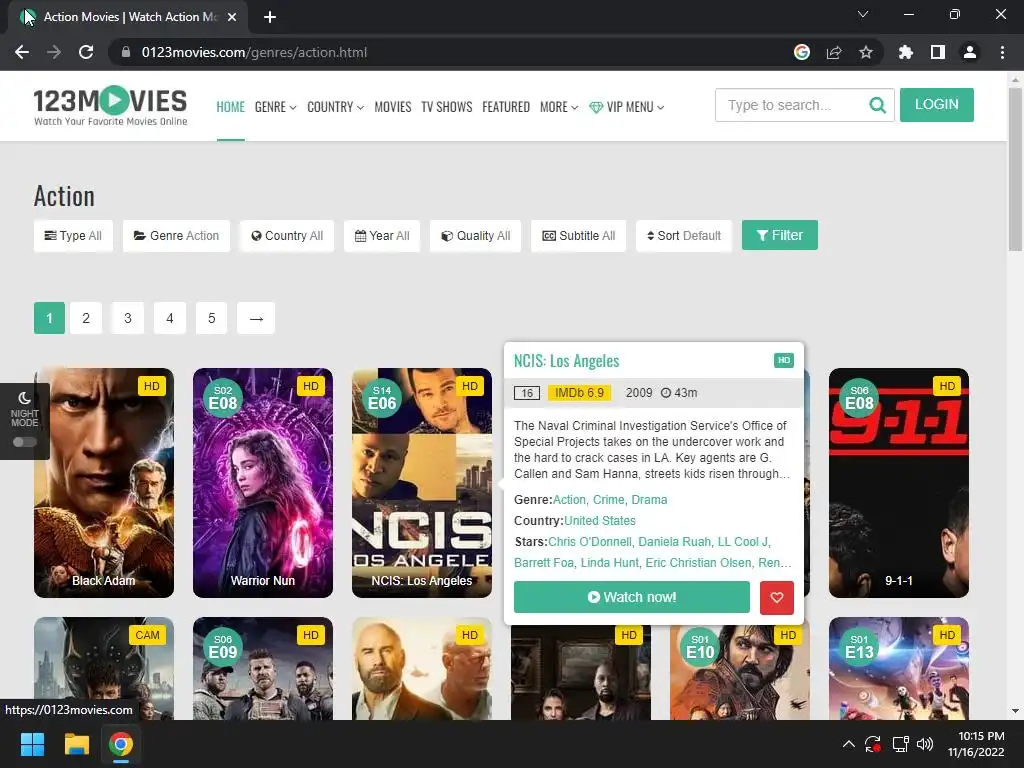This screenshot has height=768, width=1024.
Task: Click the HD badge in NCIS popup
Action: 784,360
